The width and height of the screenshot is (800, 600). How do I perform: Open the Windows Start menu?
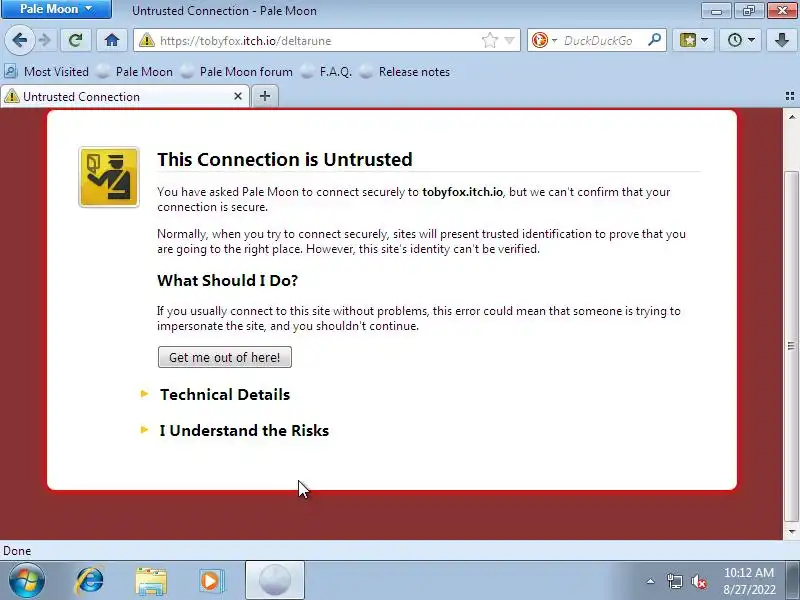(x=26, y=581)
